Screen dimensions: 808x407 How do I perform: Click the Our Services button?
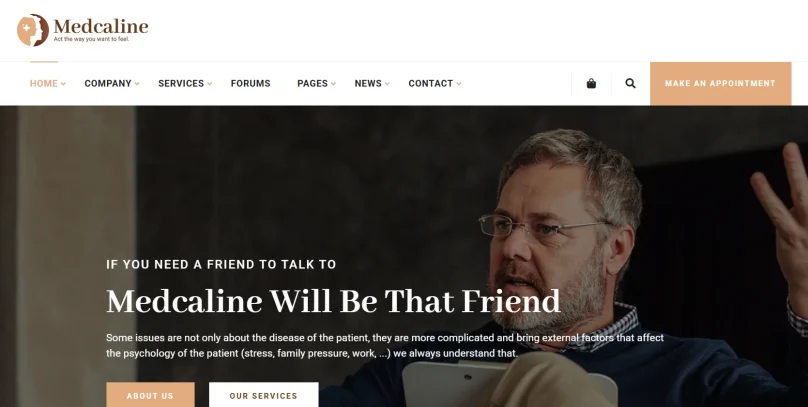coord(264,395)
